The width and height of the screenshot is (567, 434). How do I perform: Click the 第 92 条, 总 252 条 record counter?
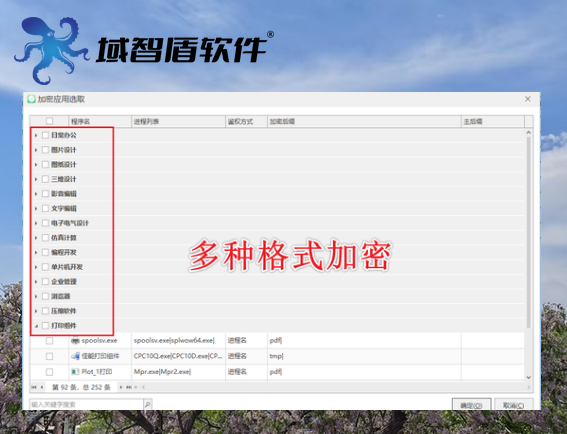click(81, 387)
